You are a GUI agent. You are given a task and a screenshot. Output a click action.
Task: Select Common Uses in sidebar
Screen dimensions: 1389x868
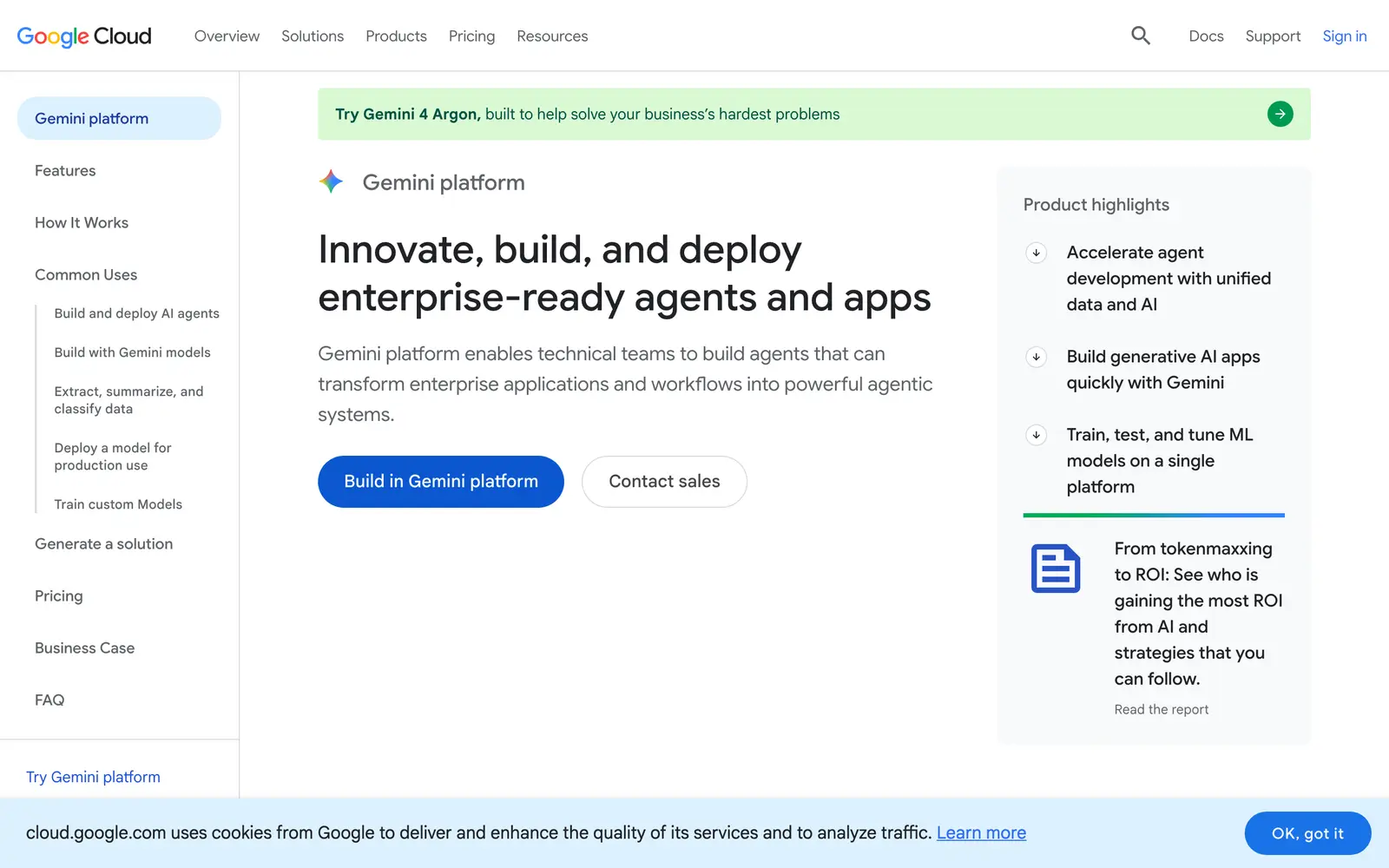coord(86,274)
